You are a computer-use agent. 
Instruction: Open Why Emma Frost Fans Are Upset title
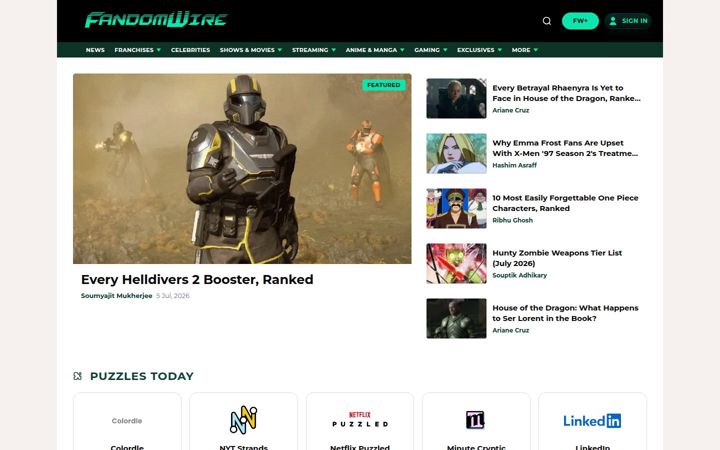(565, 148)
